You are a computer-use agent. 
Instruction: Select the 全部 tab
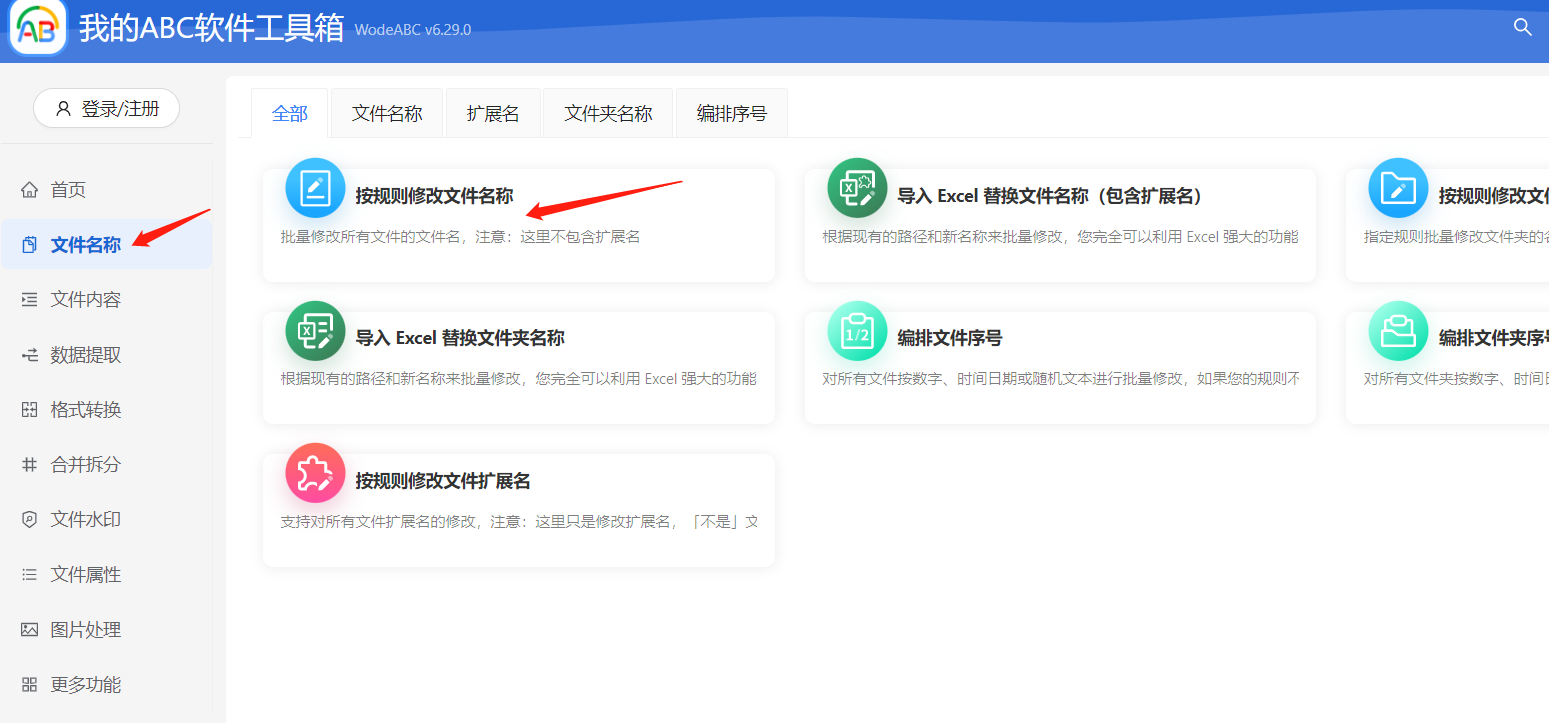pos(290,114)
